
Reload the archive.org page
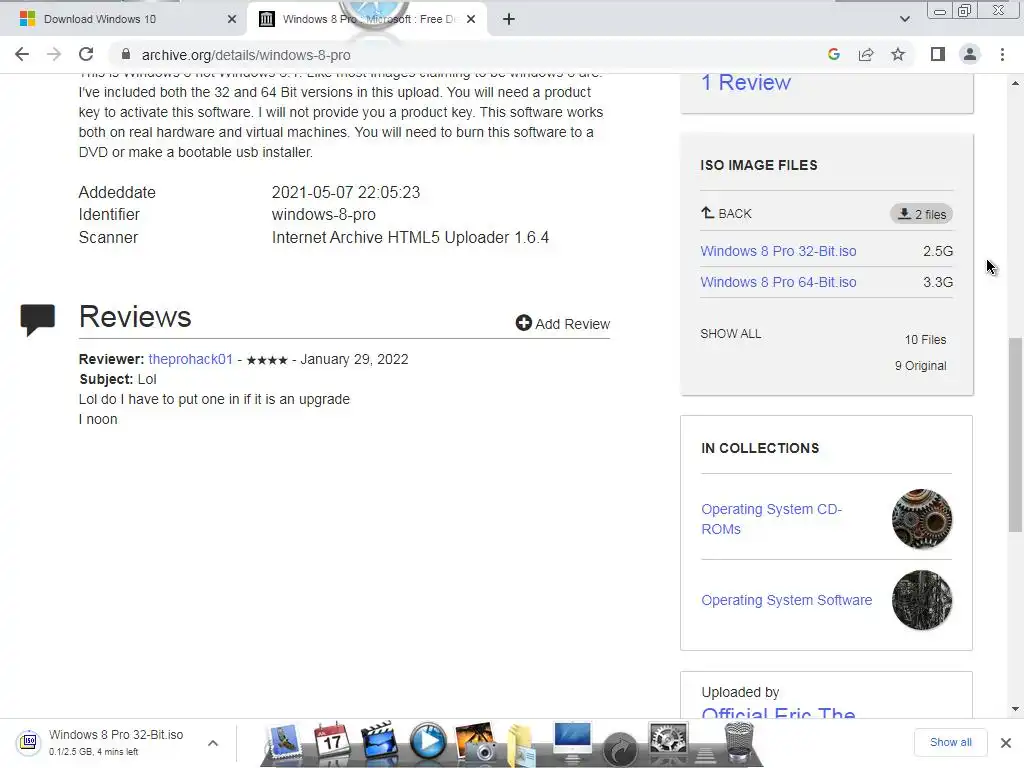pyautogui.click(x=86, y=54)
